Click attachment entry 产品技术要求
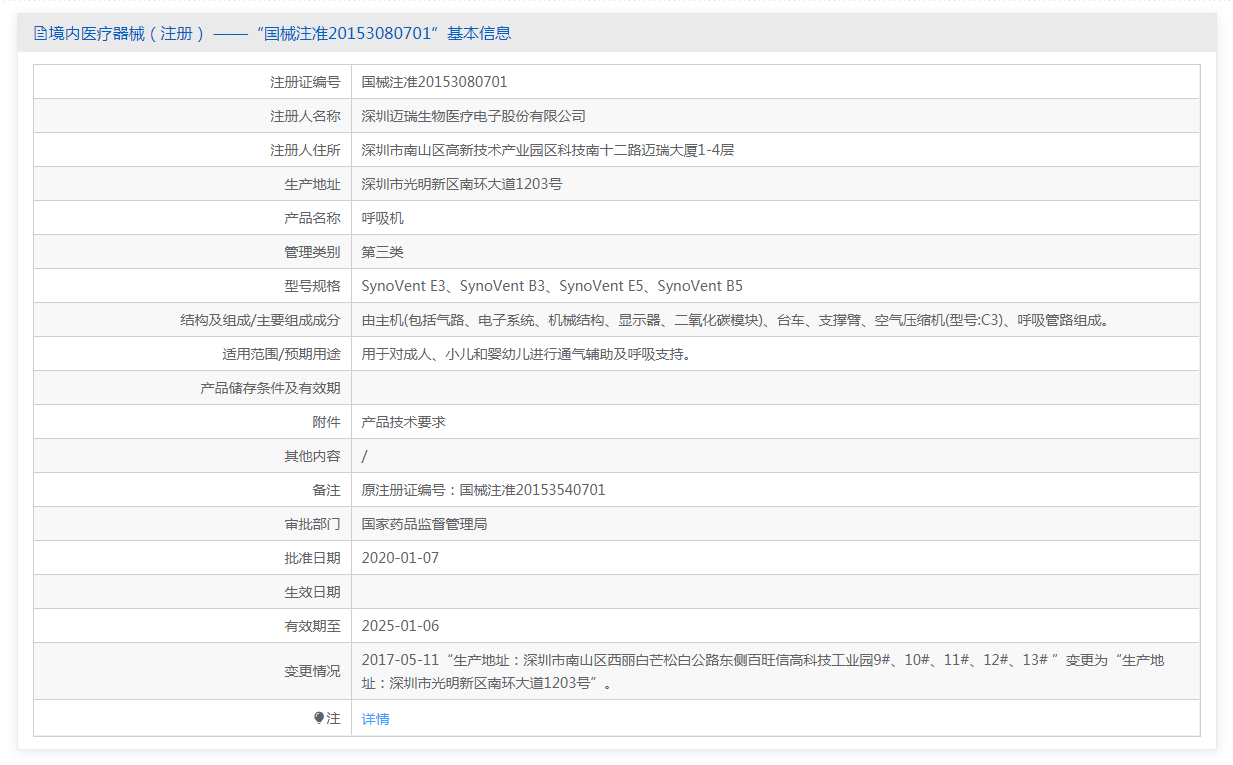The width and height of the screenshot is (1233, 765). tap(404, 422)
